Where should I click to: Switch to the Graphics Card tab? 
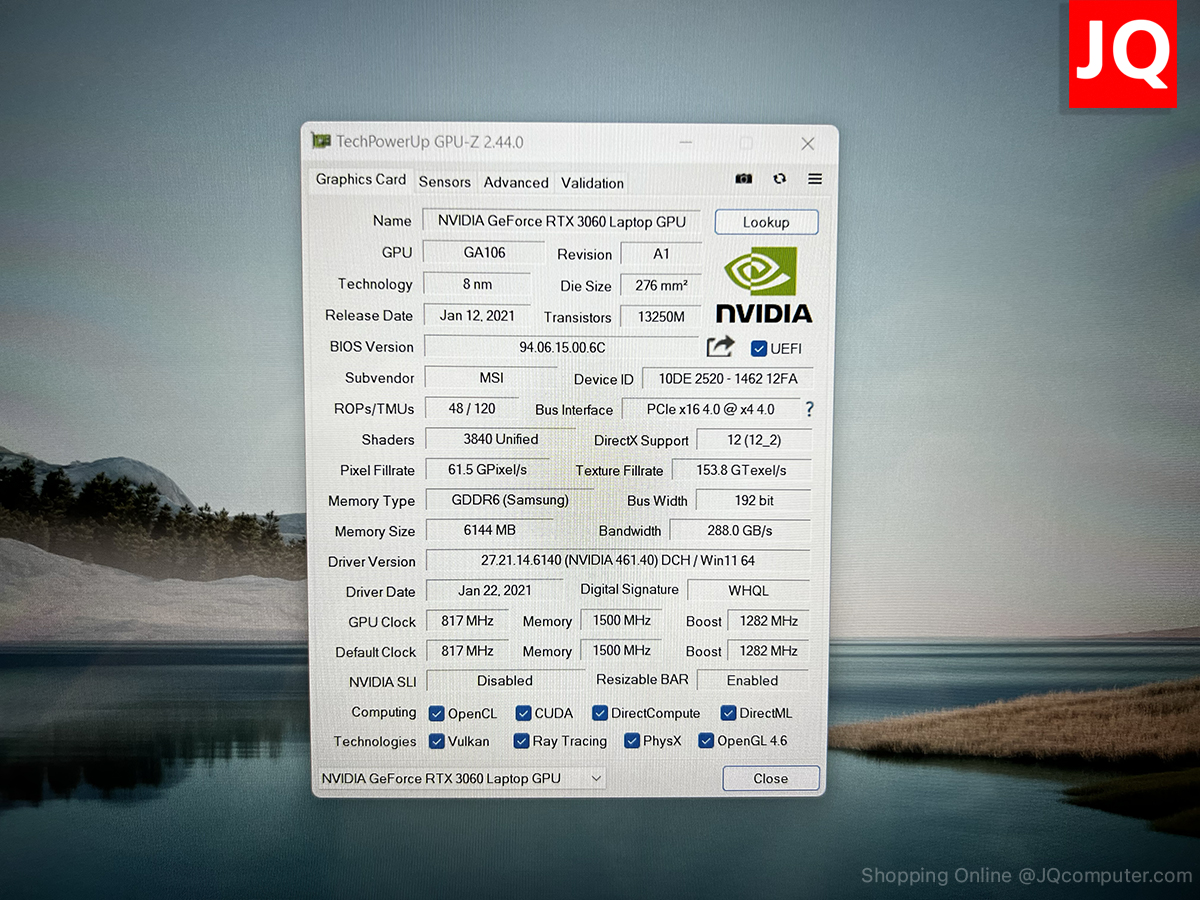coord(361,180)
